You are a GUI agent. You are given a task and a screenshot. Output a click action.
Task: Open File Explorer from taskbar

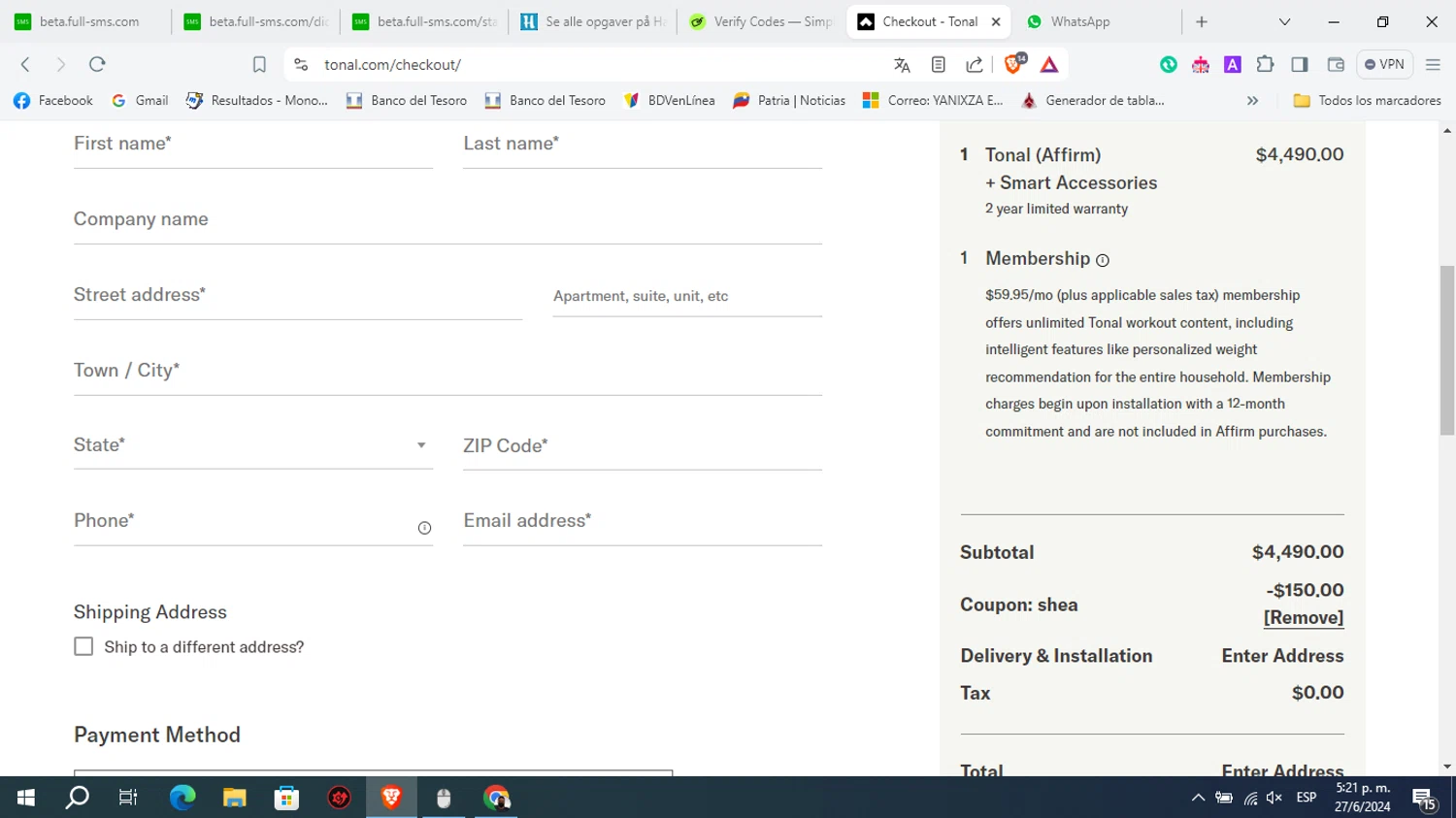click(235, 798)
